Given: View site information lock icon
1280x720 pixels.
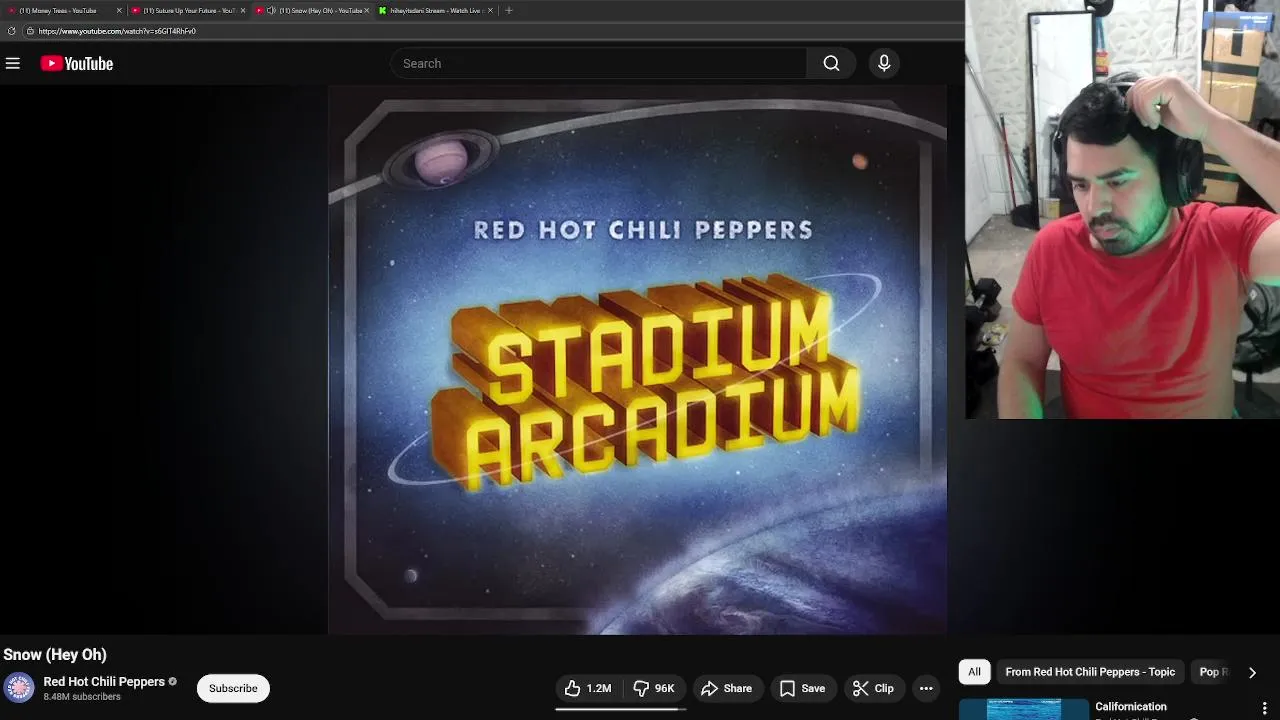Looking at the screenshot, I should point(30,31).
